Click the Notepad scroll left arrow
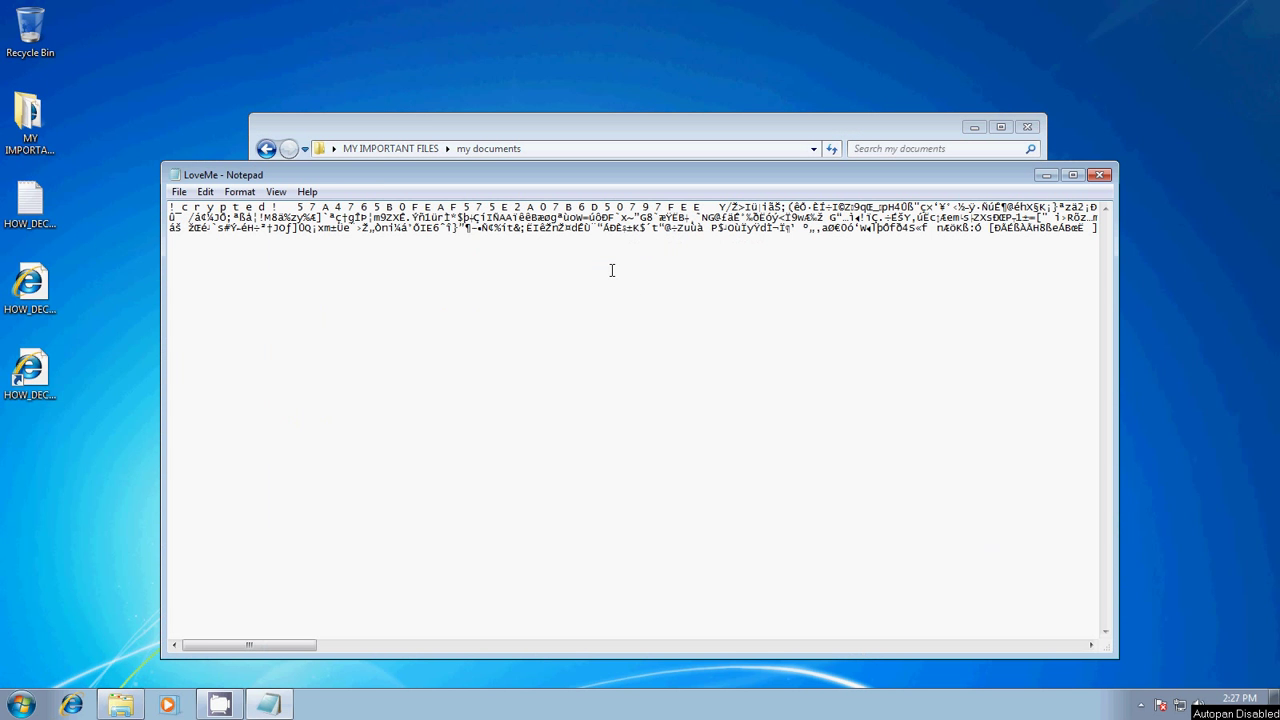This screenshot has width=1280, height=720. tap(174, 645)
